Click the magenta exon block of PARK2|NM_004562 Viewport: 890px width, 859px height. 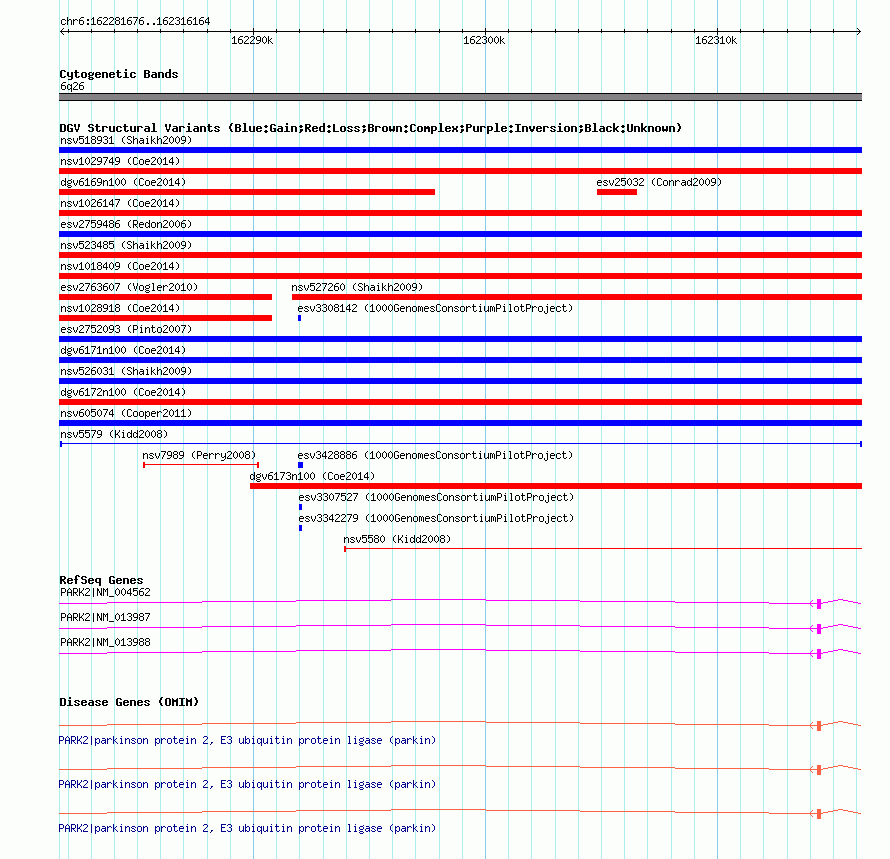[x=818, y=604]
